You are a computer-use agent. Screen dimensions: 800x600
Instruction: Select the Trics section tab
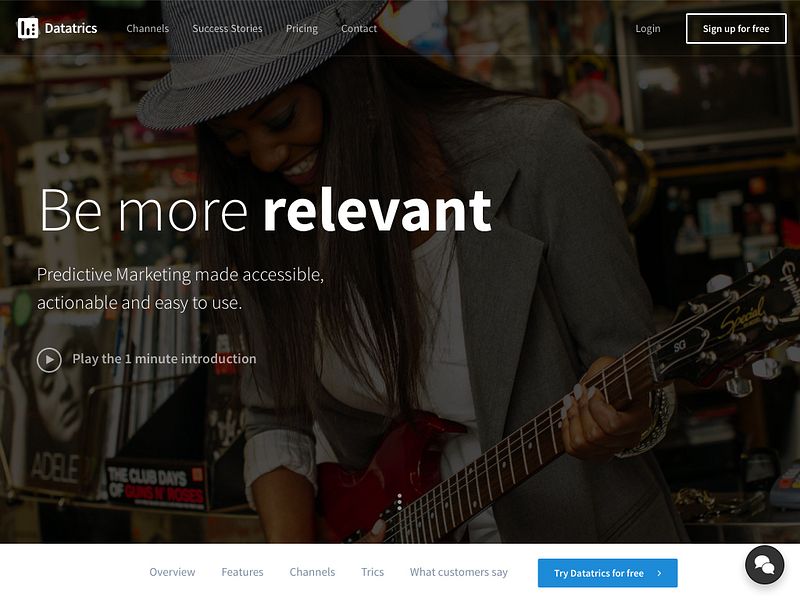coord(372,572)
